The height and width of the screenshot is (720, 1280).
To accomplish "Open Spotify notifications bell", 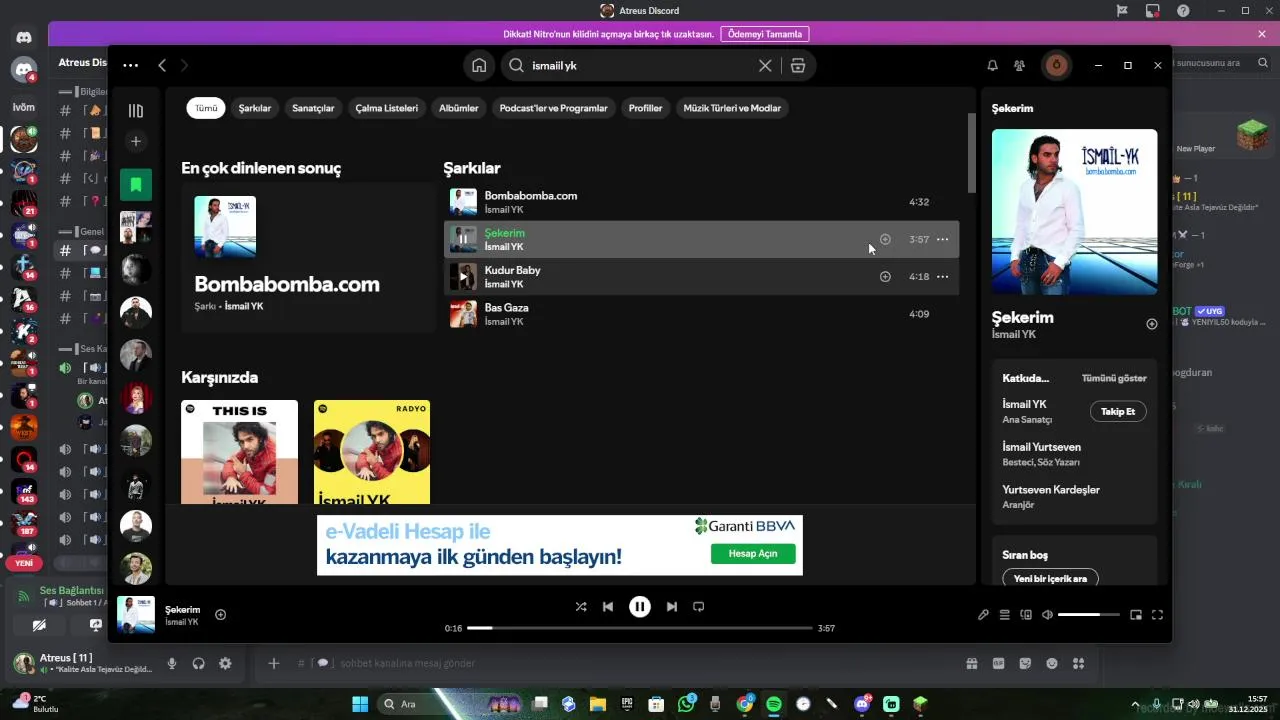I will [x=992, y=65].
